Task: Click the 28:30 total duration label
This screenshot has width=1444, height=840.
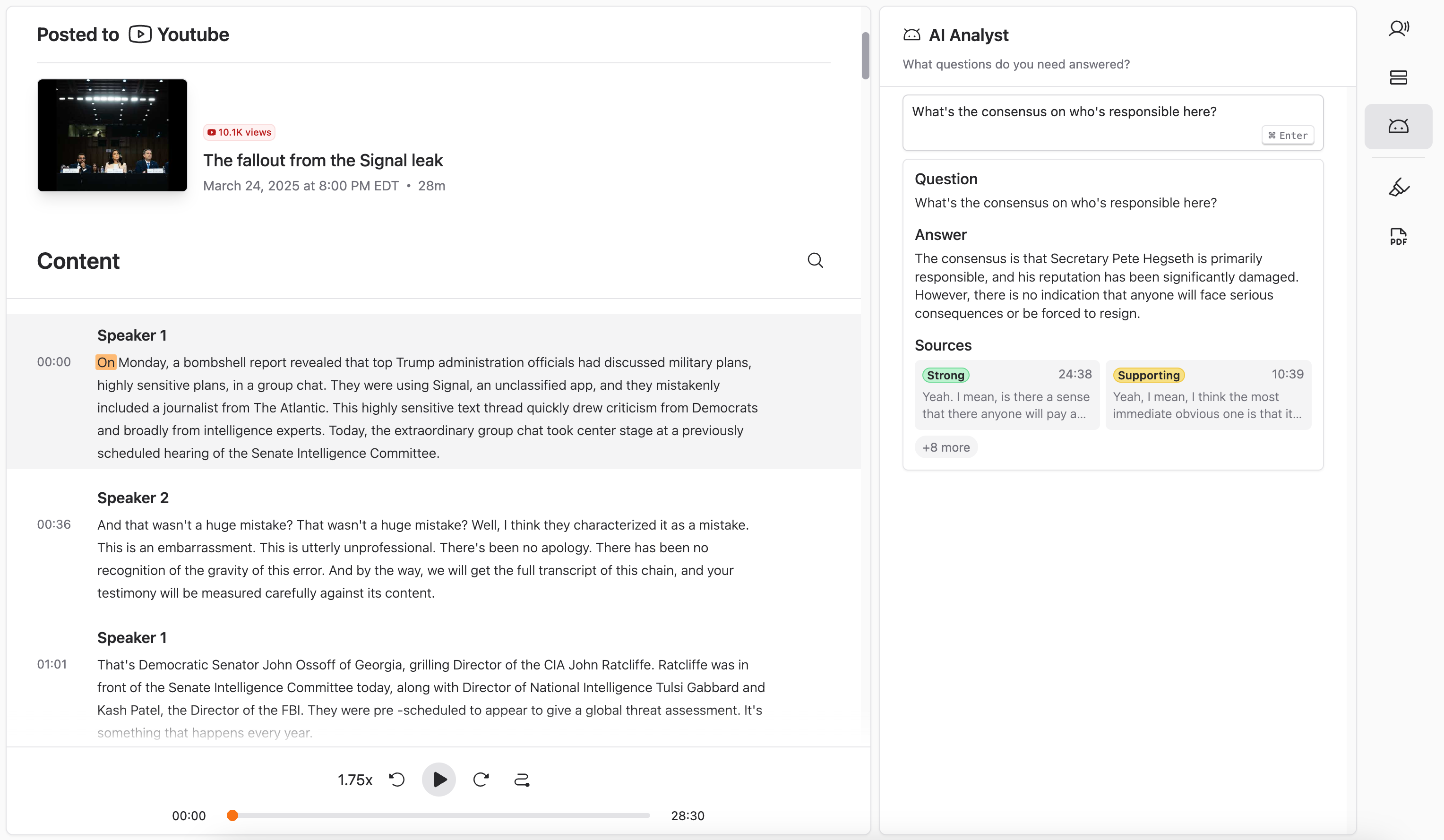Action: pyautogui.click(x=688, y=816)
